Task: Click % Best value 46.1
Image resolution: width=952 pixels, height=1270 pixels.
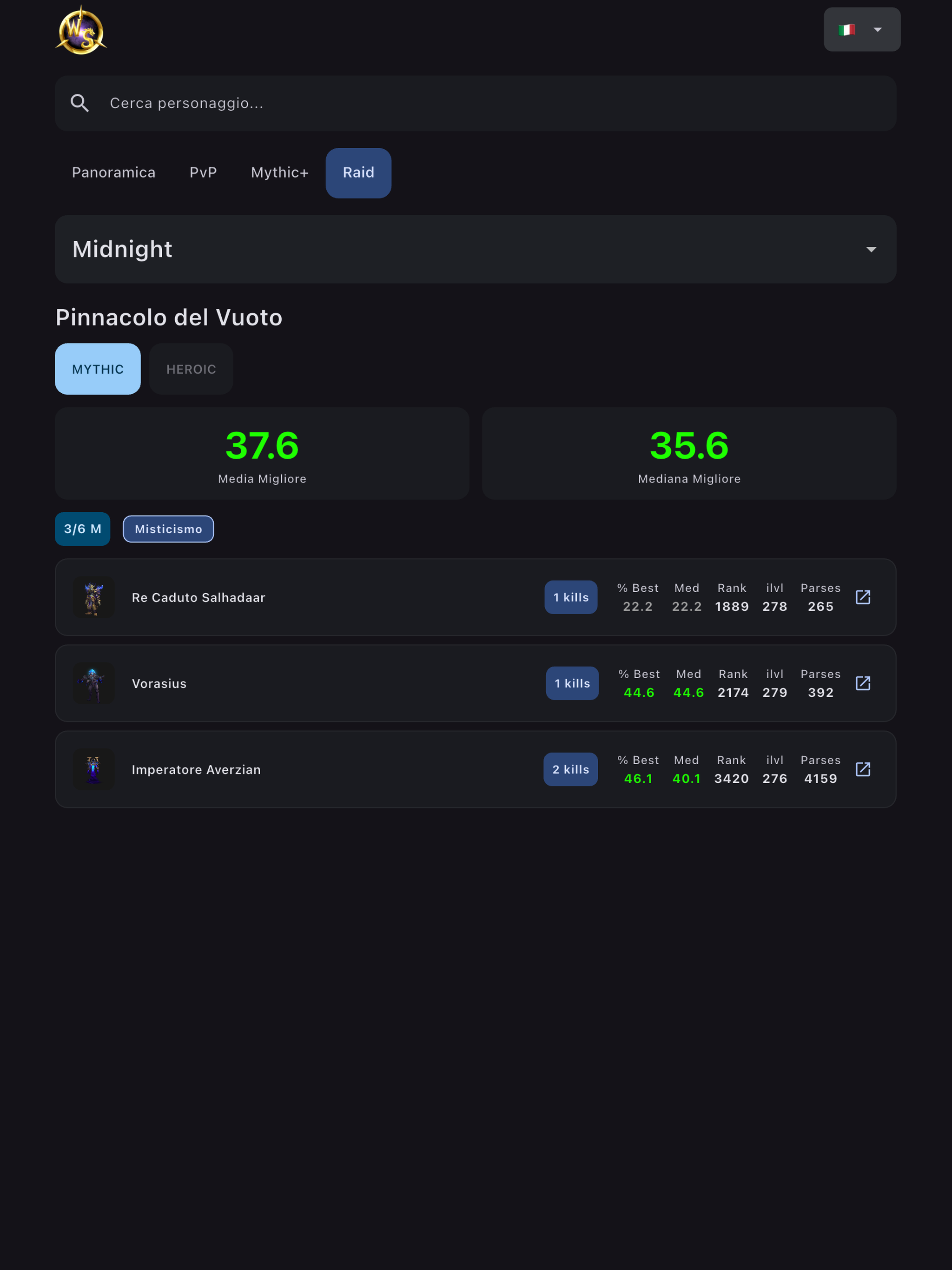Action: (x=638, y=779)
